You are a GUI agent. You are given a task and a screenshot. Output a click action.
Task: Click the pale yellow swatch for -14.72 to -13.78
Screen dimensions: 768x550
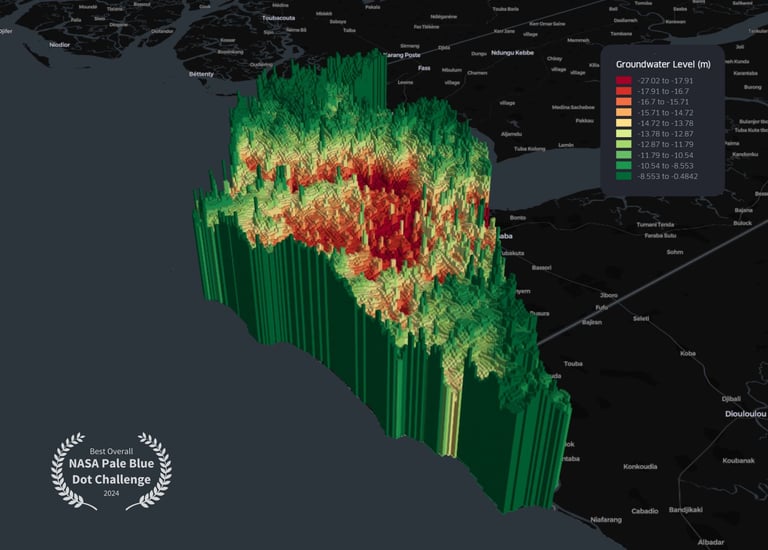[624, 123]
